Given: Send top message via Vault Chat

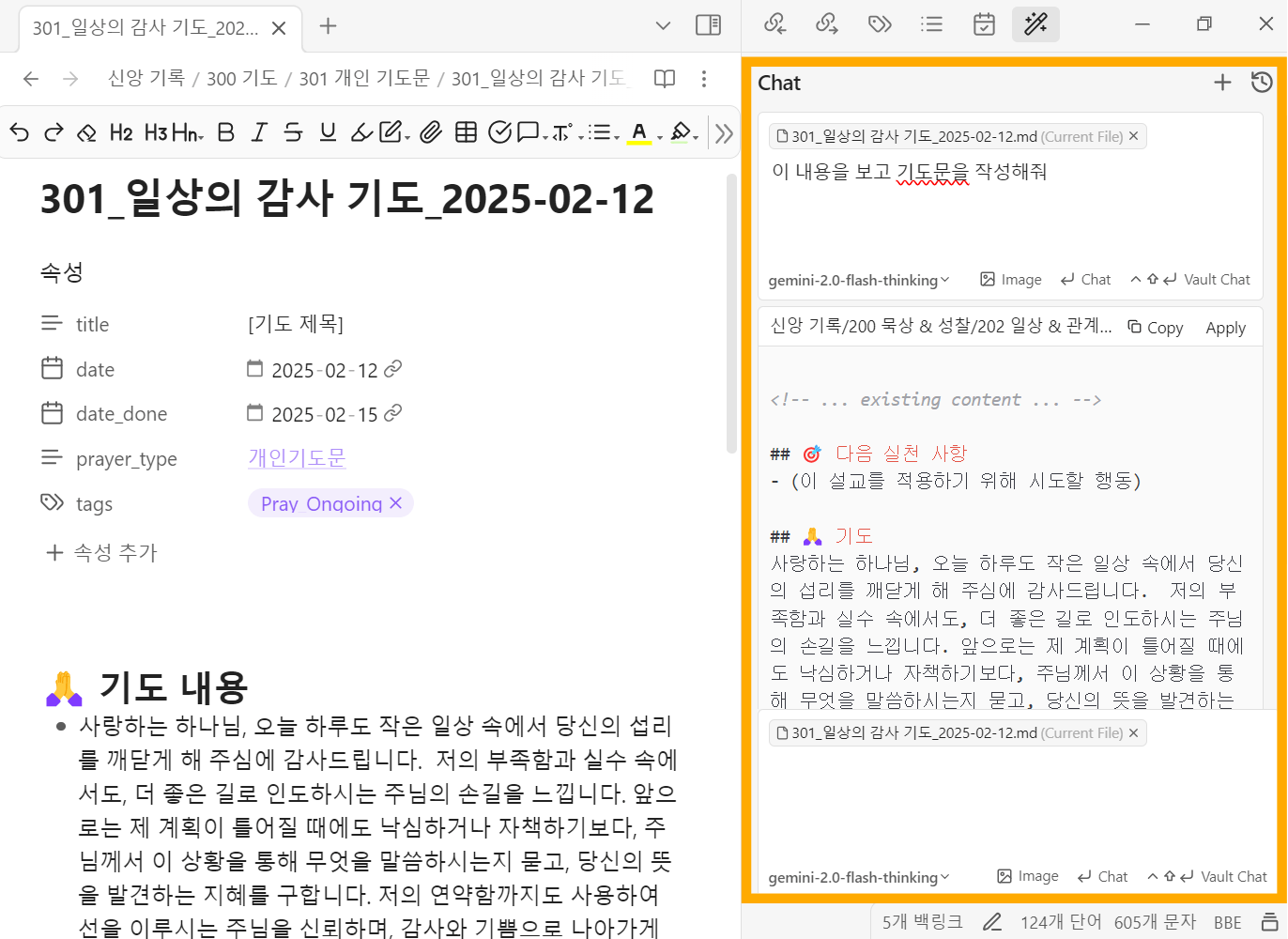Looking at the screenshot, I should coord(1190,280).
